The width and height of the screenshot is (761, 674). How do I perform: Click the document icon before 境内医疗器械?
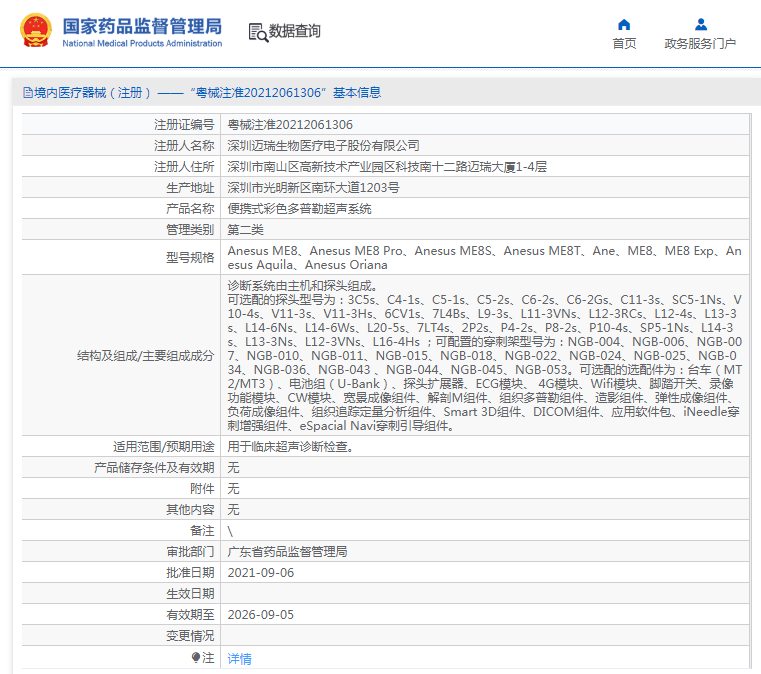(x=27, y=93)
